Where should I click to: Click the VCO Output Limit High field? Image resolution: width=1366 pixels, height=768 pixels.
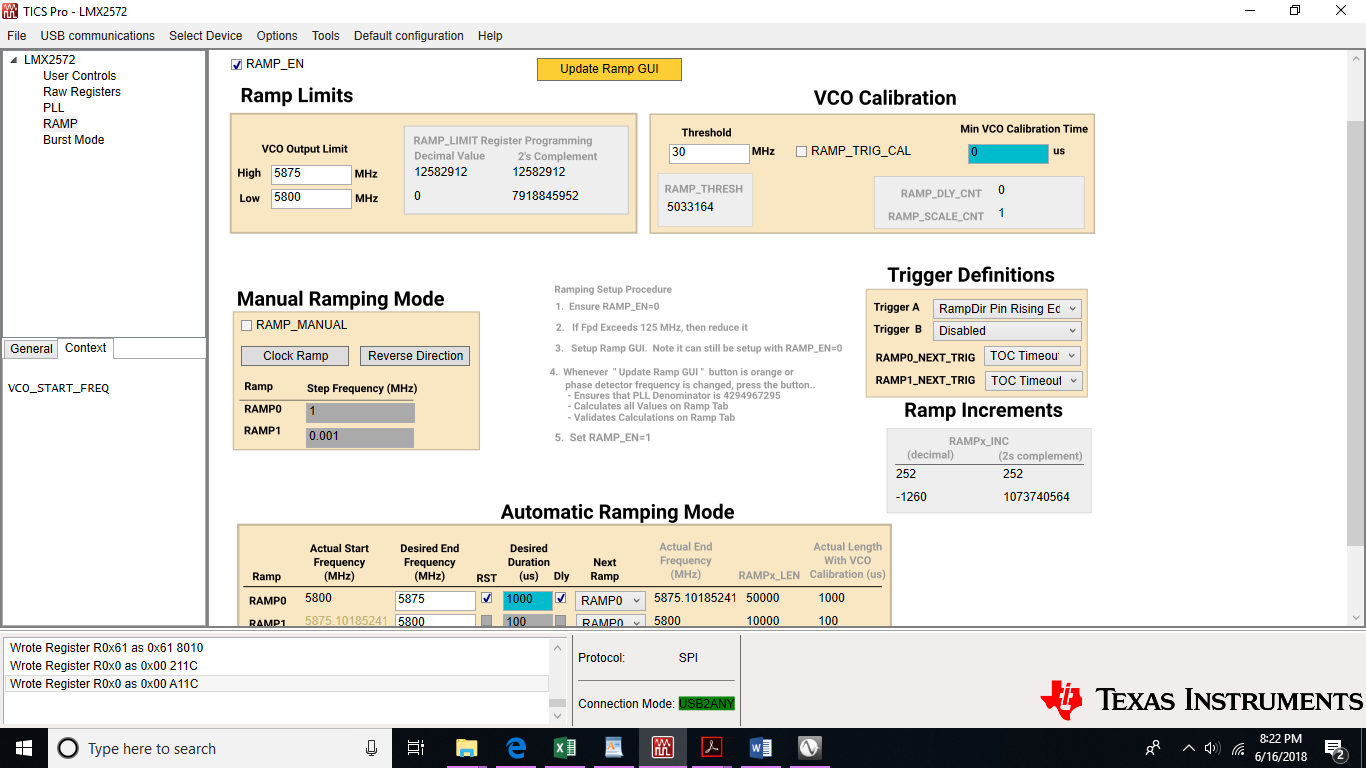(x=311, y=174)
